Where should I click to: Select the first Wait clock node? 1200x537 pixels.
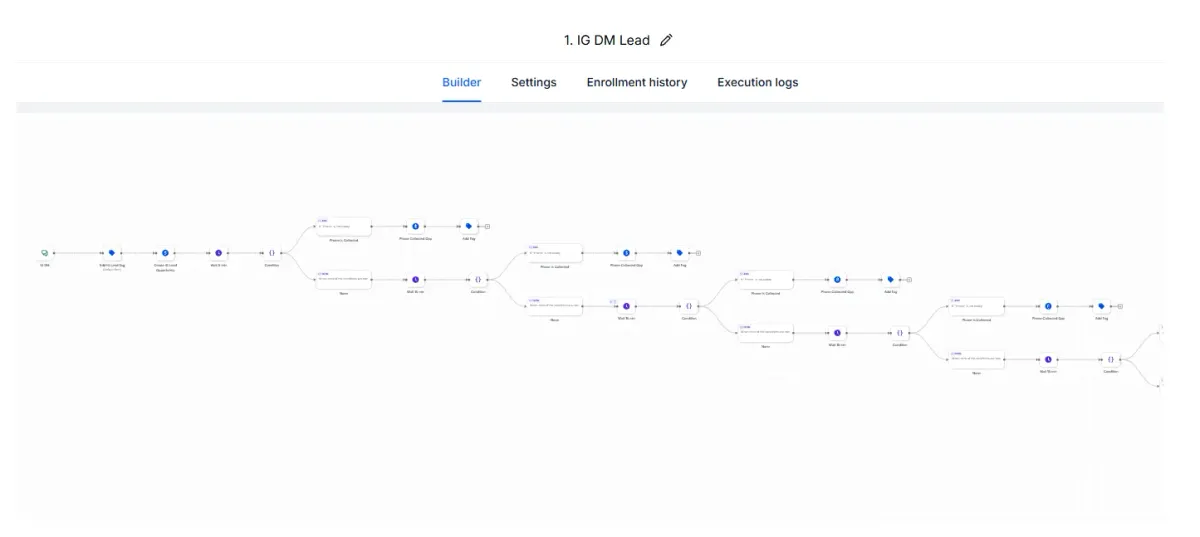pyautogui.click(x=218, y=253)
